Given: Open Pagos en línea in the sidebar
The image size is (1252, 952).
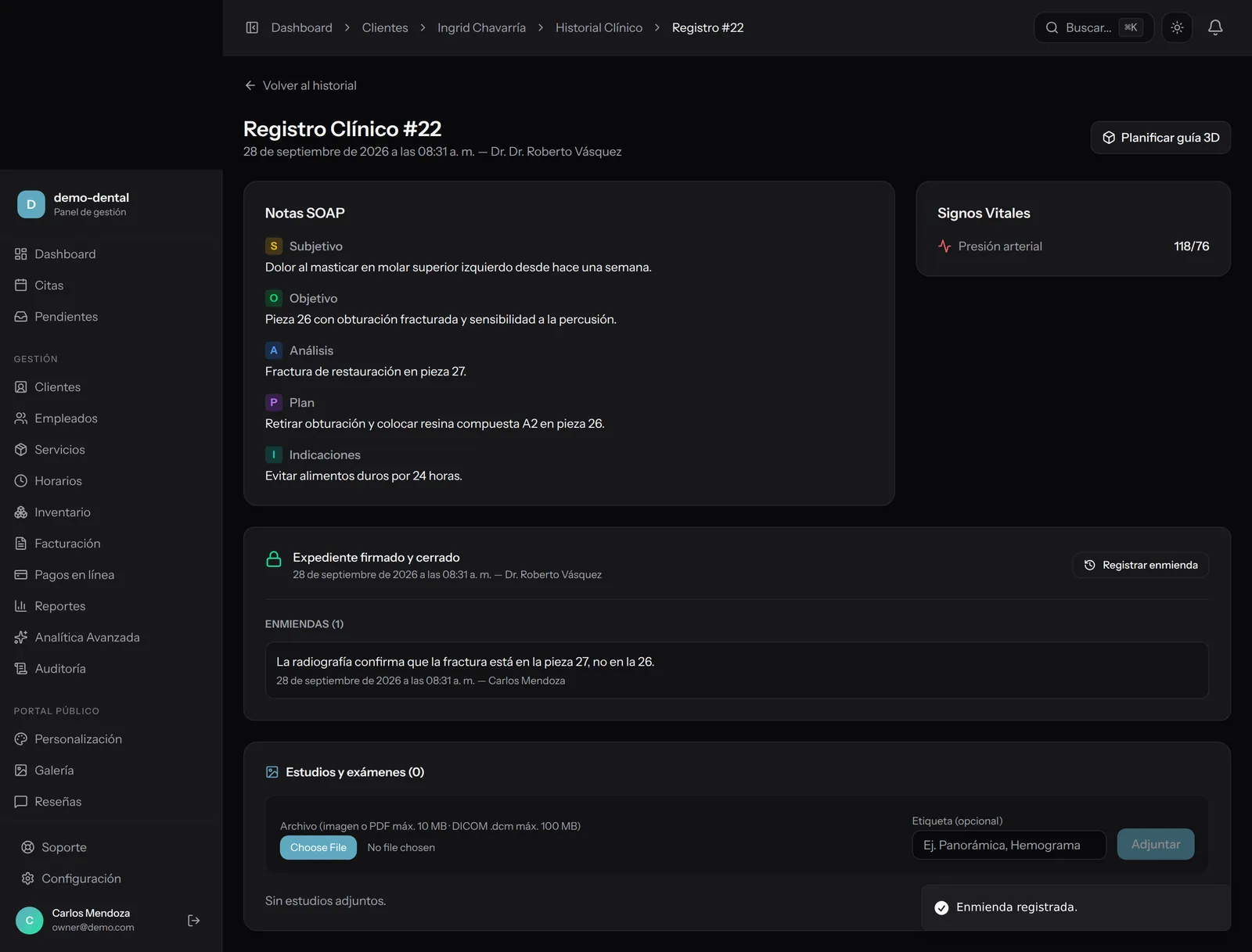Looking at the screenshot, I should (111, 575).
